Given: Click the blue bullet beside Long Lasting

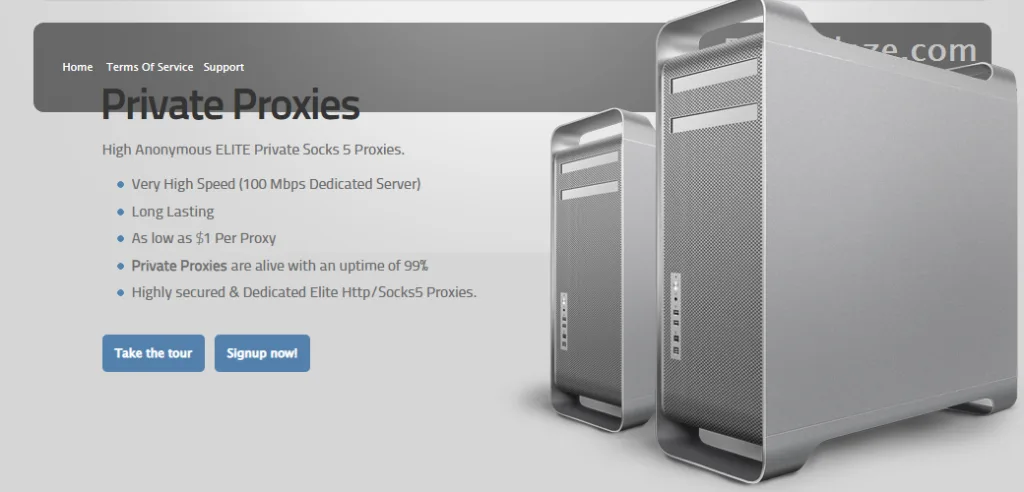Looking at the screenshot, I should (x=120, y=212).
